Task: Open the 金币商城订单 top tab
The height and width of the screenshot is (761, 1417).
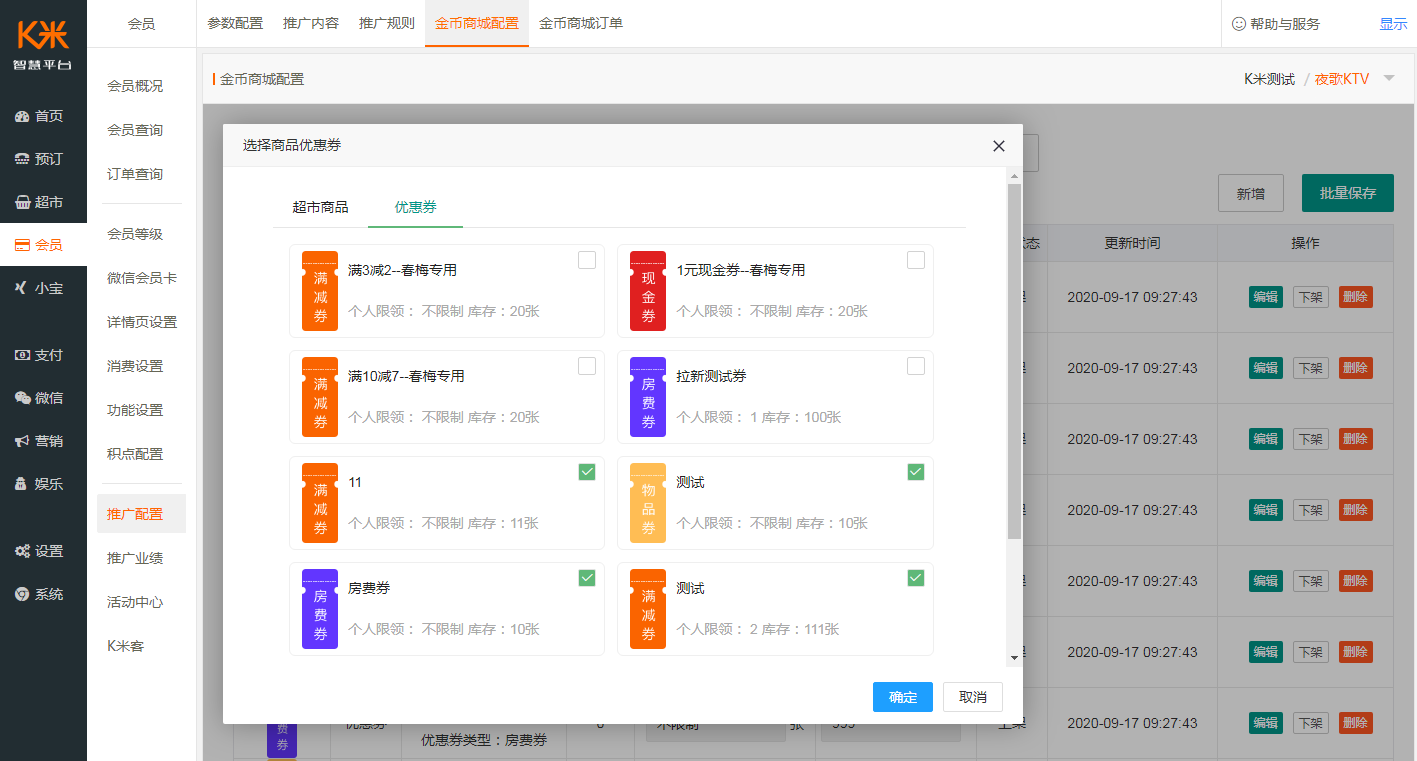Action: click(581, 23)
